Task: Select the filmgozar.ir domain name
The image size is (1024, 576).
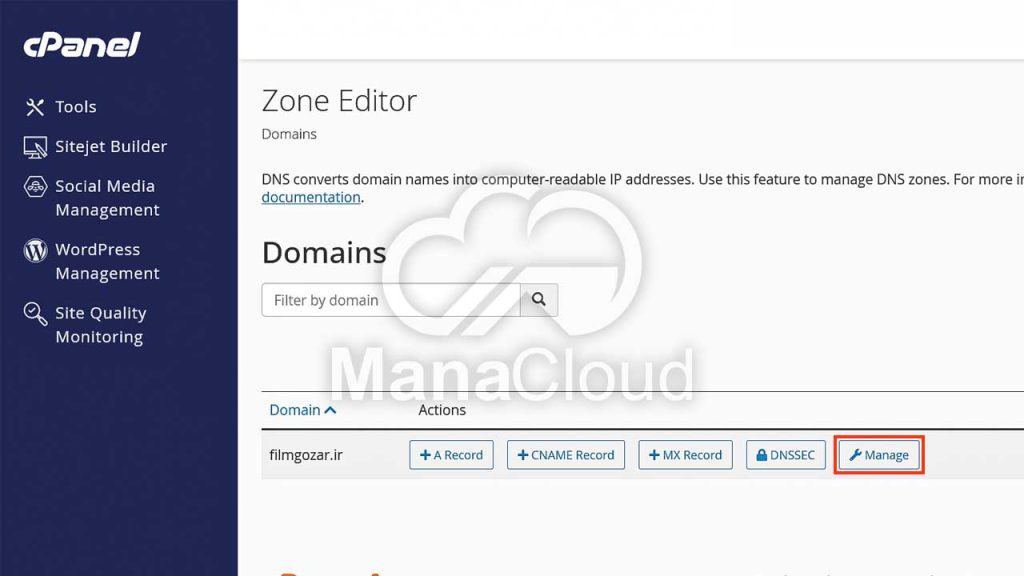Action: click(x=306, y=455)
